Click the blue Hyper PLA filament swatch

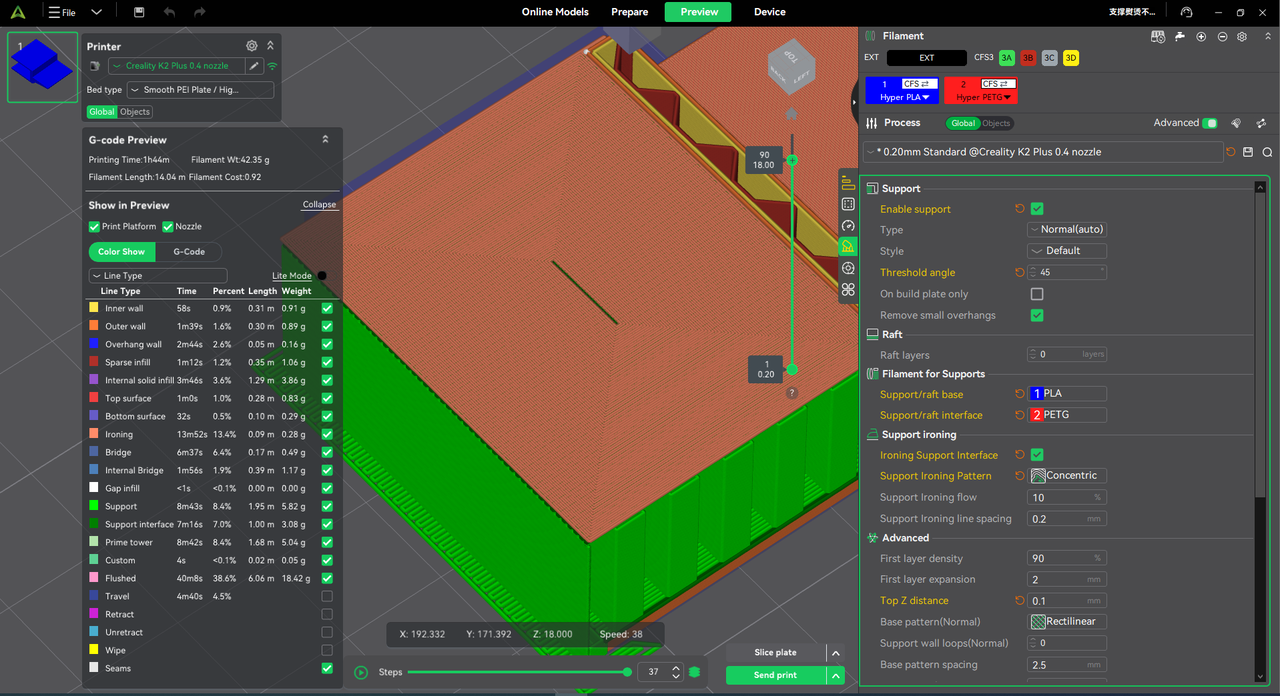tap(903, 91)
